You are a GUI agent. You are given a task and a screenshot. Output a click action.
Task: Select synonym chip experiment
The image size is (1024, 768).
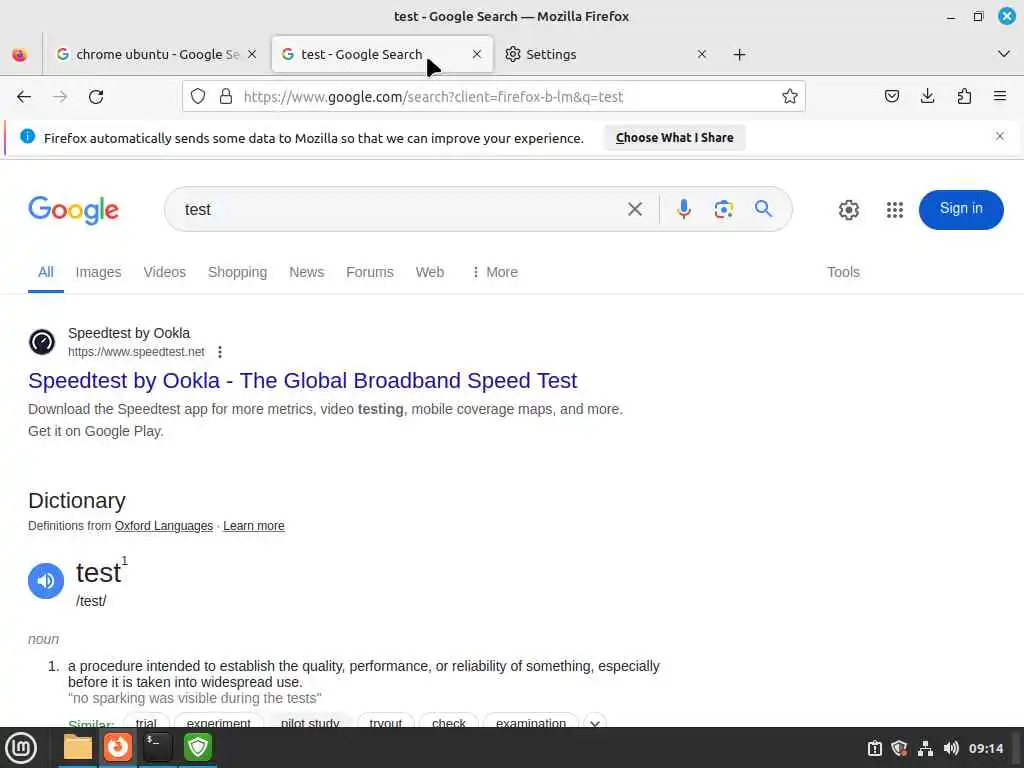[219, 723]
